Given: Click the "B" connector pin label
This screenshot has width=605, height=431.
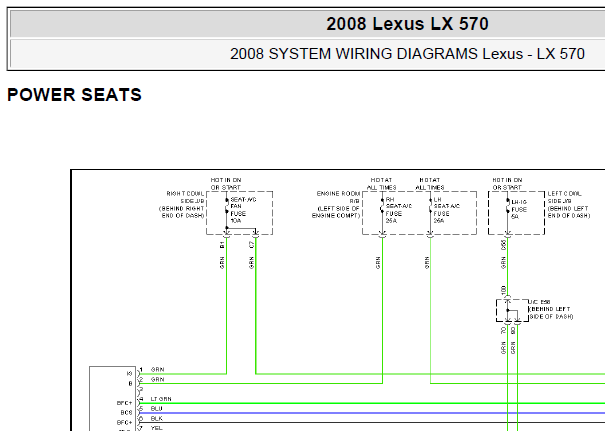Looking at the screenshot, I should point(130,384).
